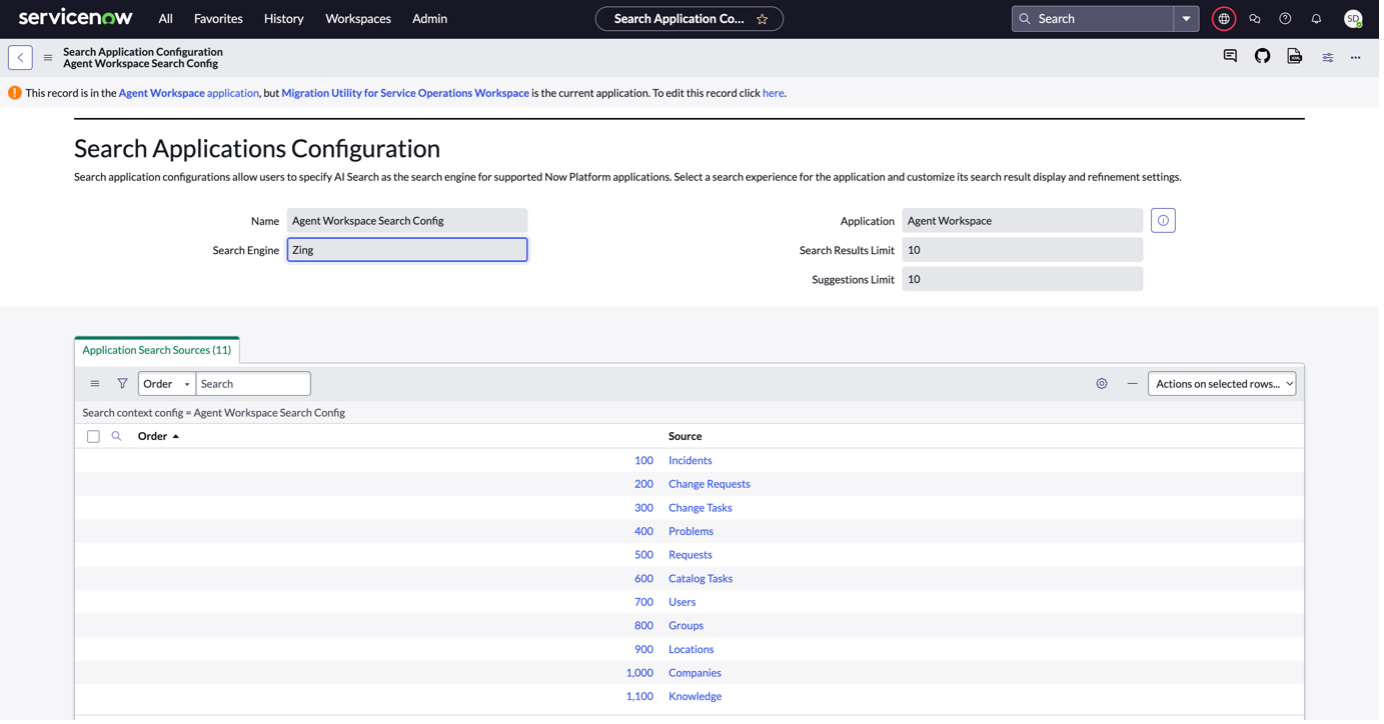Click the GitHub source control icon

pyautogui.click(x=1267, y=57)
